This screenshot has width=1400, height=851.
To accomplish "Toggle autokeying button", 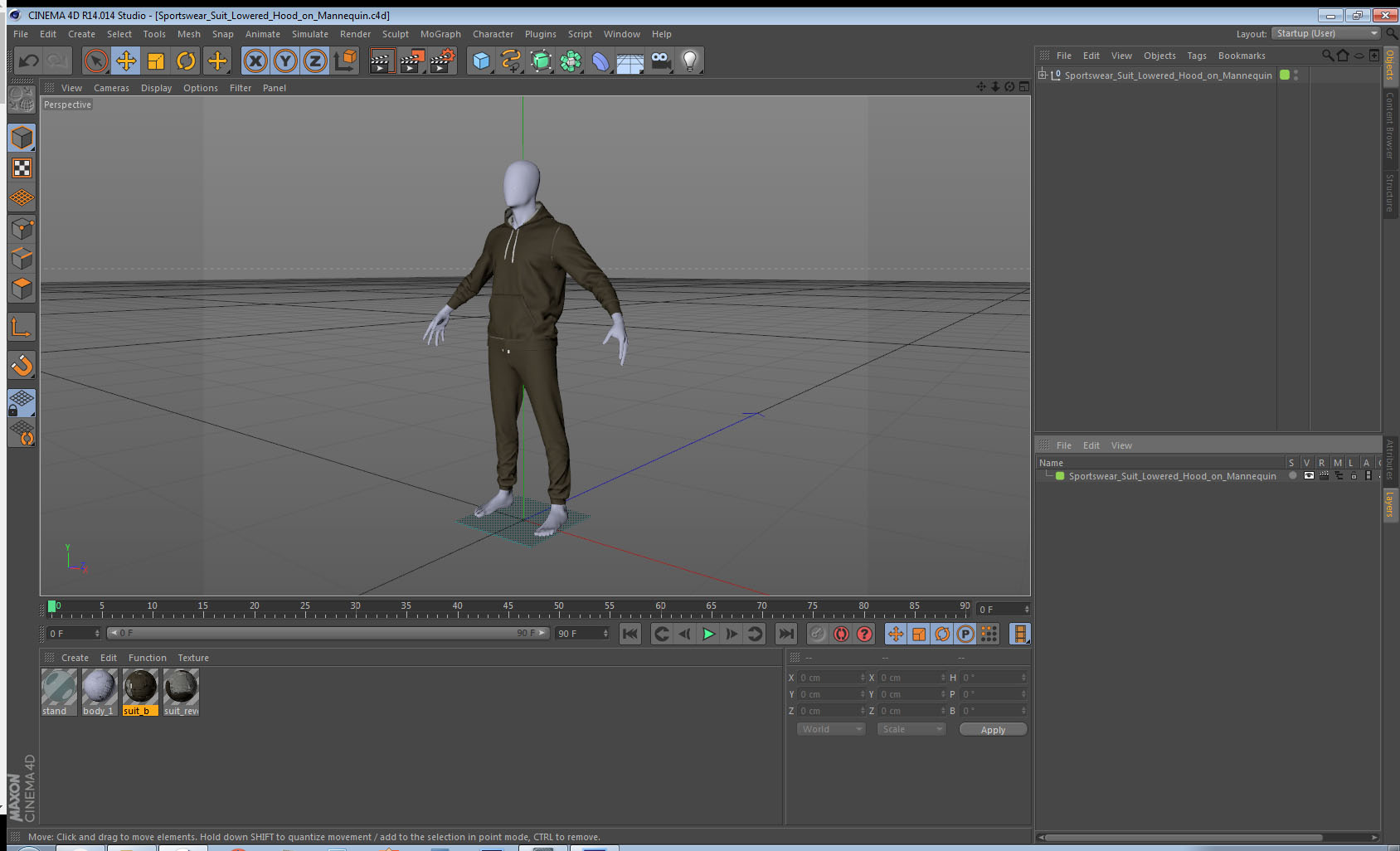I will tap(841, 634).
